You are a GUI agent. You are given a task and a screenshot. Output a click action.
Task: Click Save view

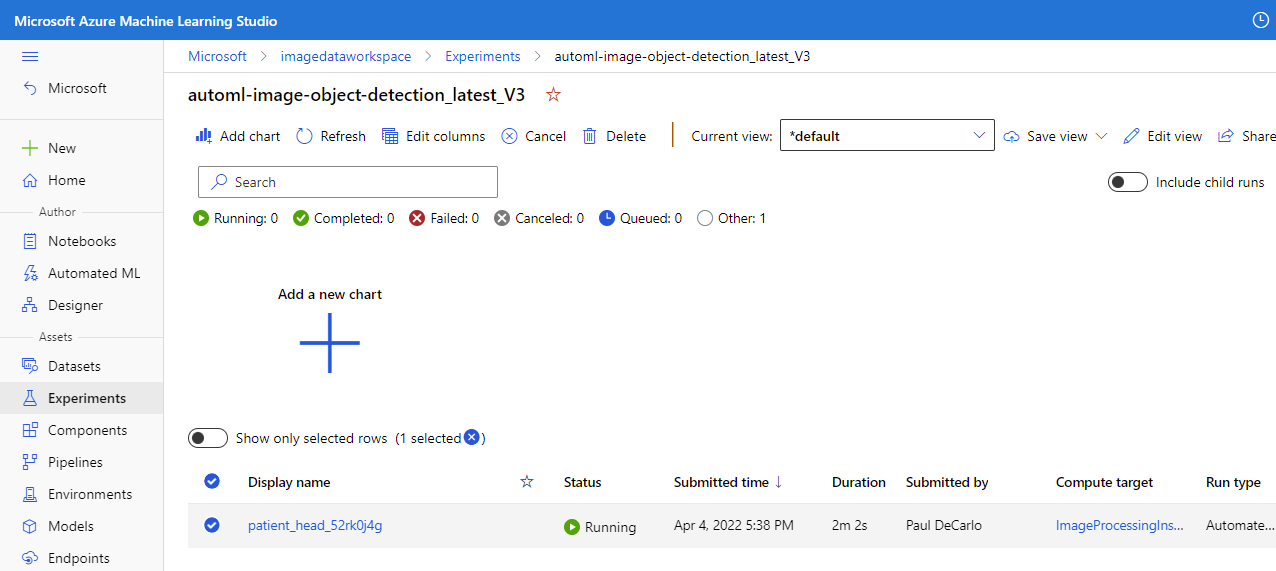pyautogui.click(x=1046, y=136)
